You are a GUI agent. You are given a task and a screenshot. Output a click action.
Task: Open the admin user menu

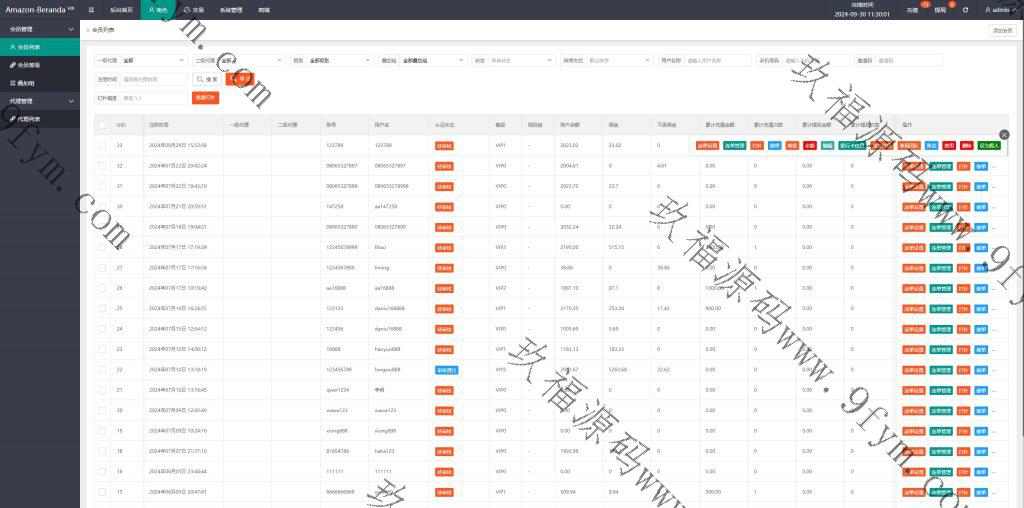(x=998, y=9)
